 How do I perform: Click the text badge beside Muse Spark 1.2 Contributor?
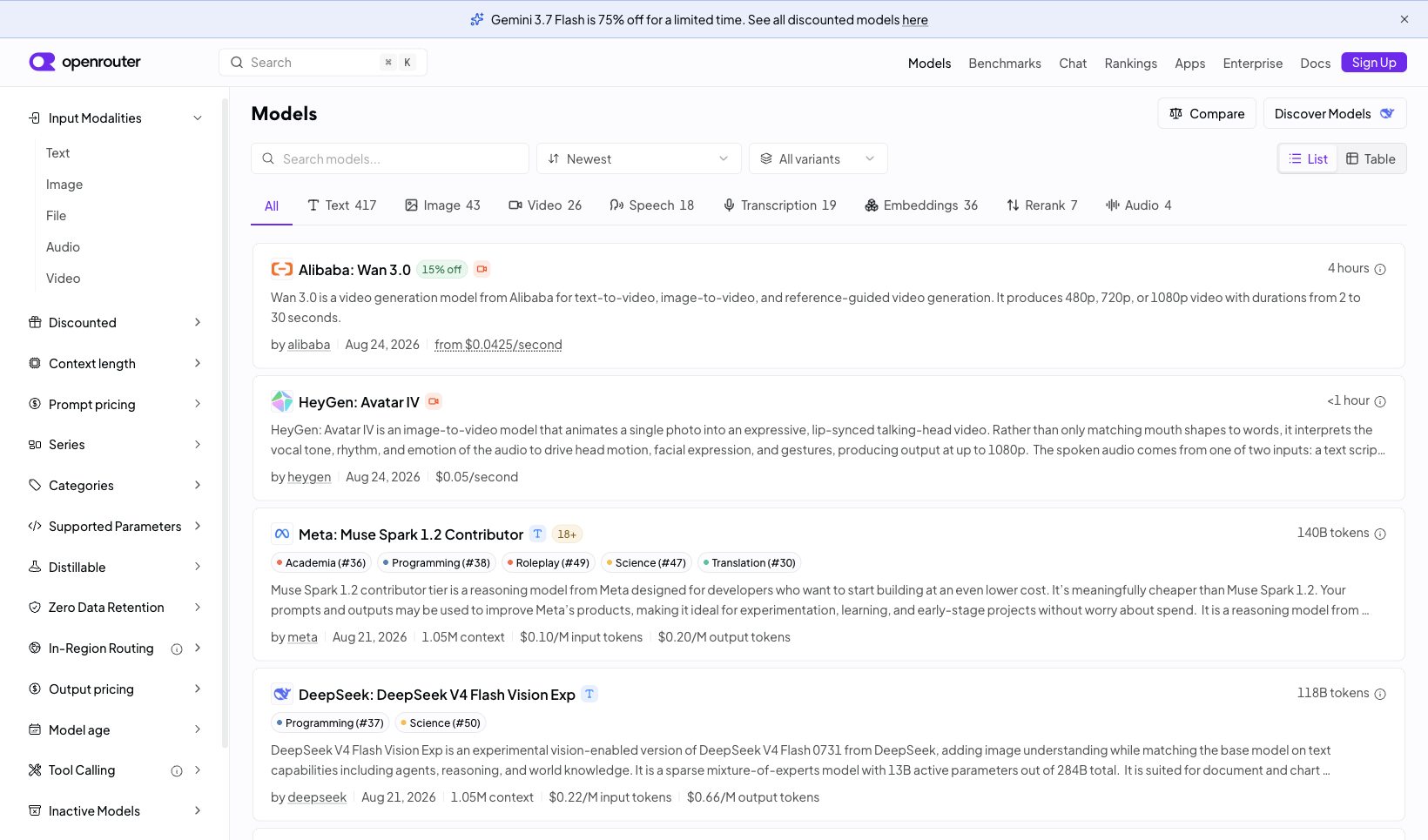(x=537, y=534)
